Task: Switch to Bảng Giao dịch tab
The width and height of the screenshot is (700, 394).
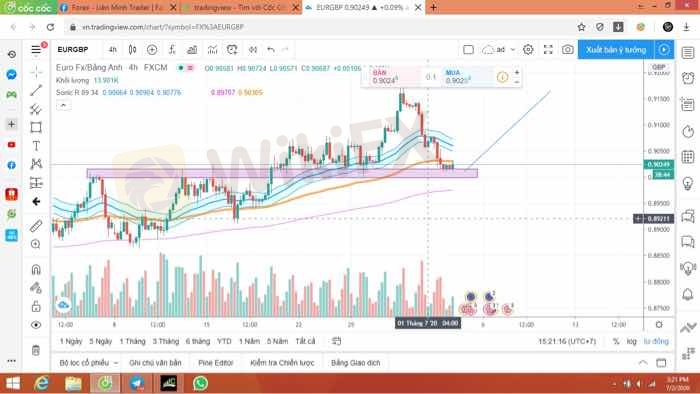Action: (x=355, y=363)
